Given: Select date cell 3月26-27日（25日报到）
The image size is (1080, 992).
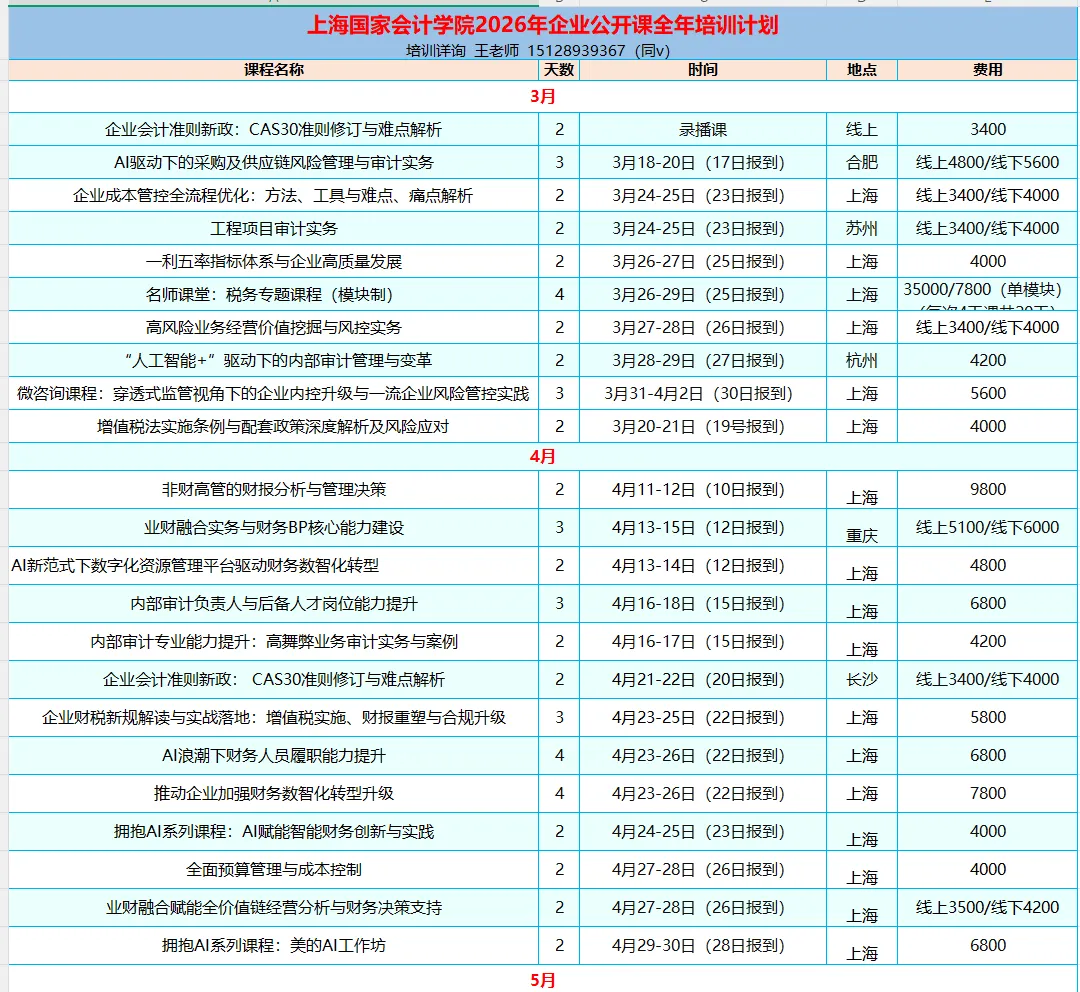Looking at the screenshot, I should pyautogui.click(x=703, y=262).
